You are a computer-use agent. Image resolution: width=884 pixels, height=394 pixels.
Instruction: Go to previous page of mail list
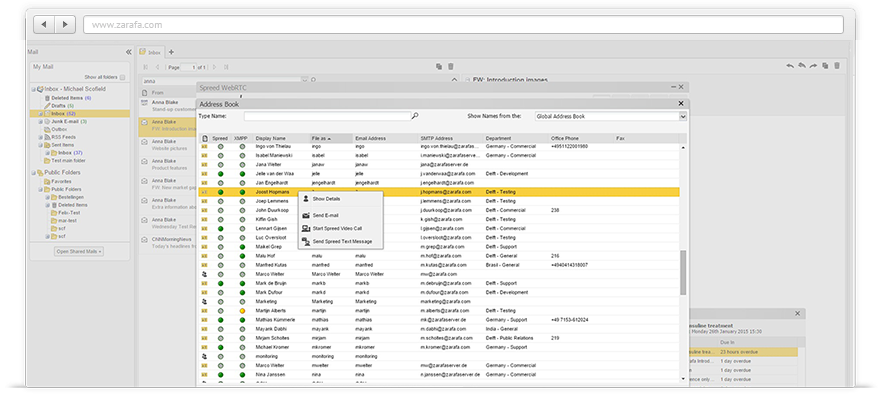157,67
